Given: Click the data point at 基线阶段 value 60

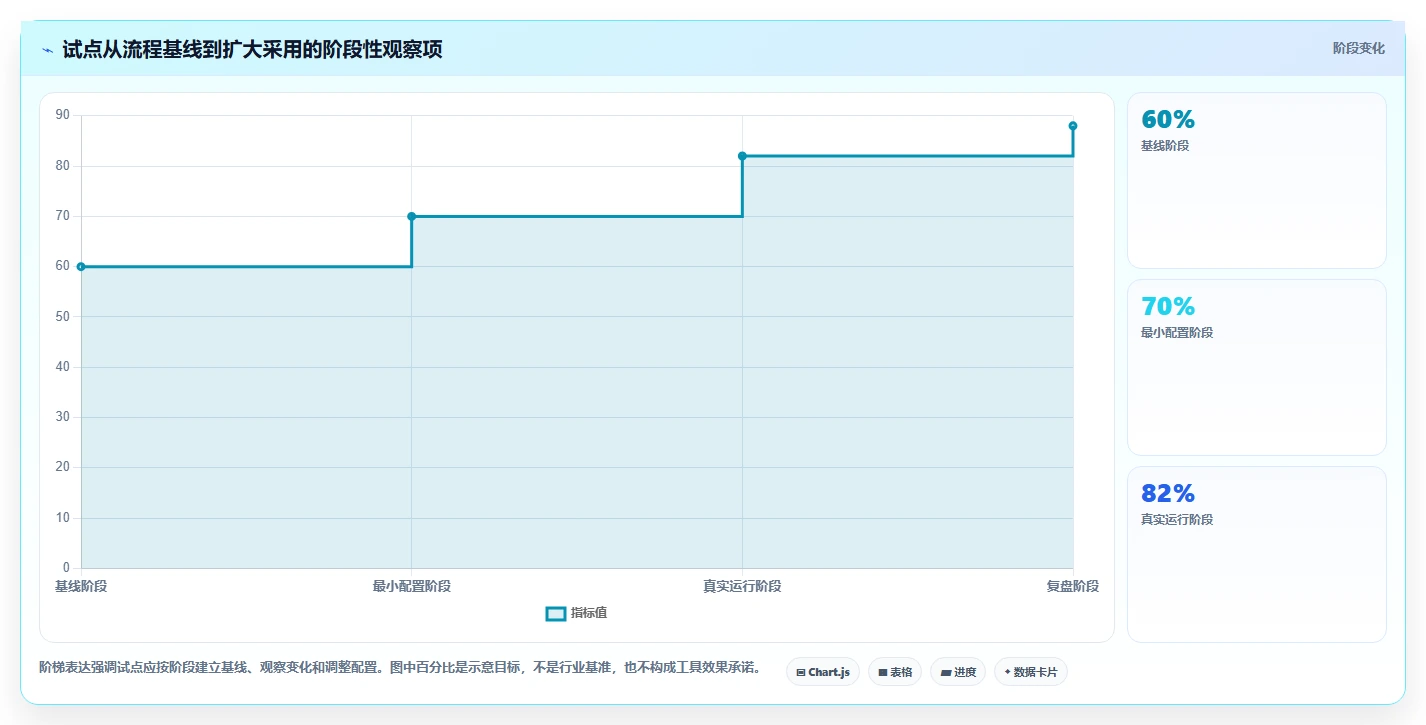Looking at the screenshot, I should 81,267.
